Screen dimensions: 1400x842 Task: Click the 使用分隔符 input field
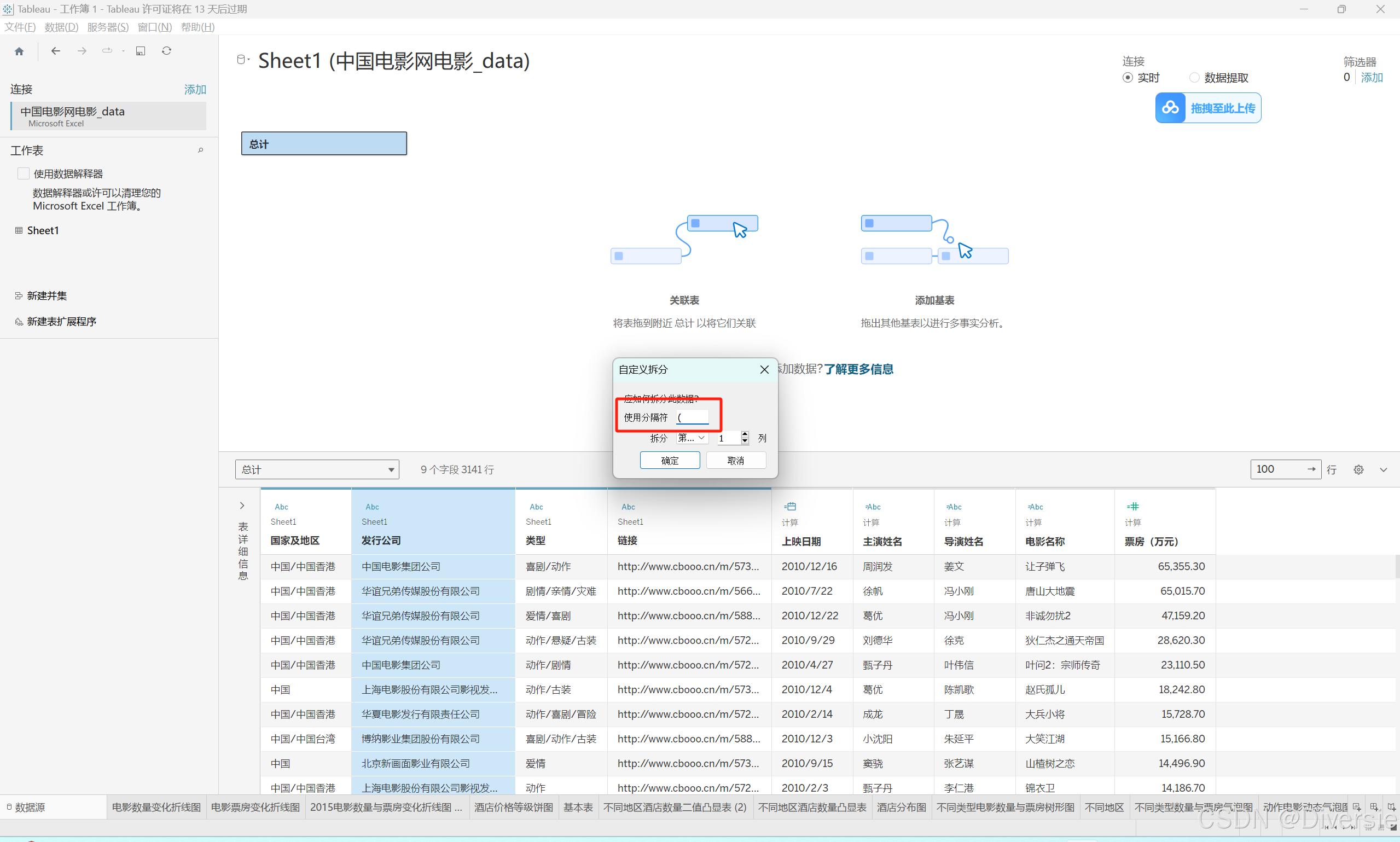pyautogui.click(x=693, y=417)
